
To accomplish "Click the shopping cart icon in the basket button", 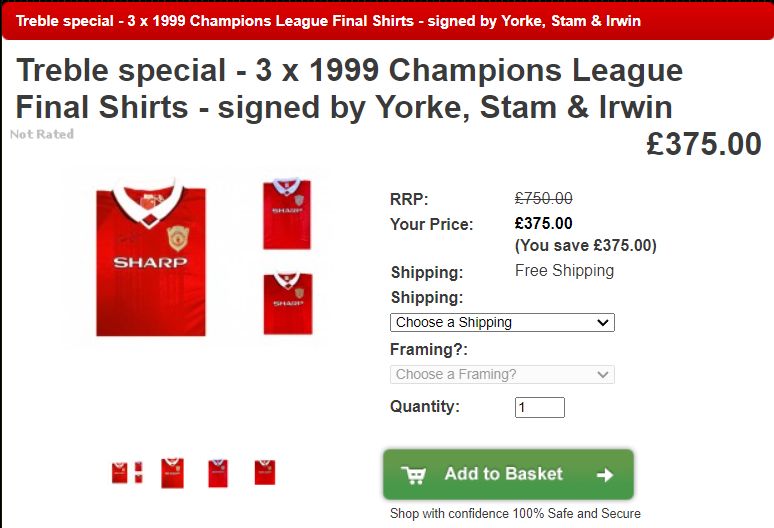I will [413, 475].
